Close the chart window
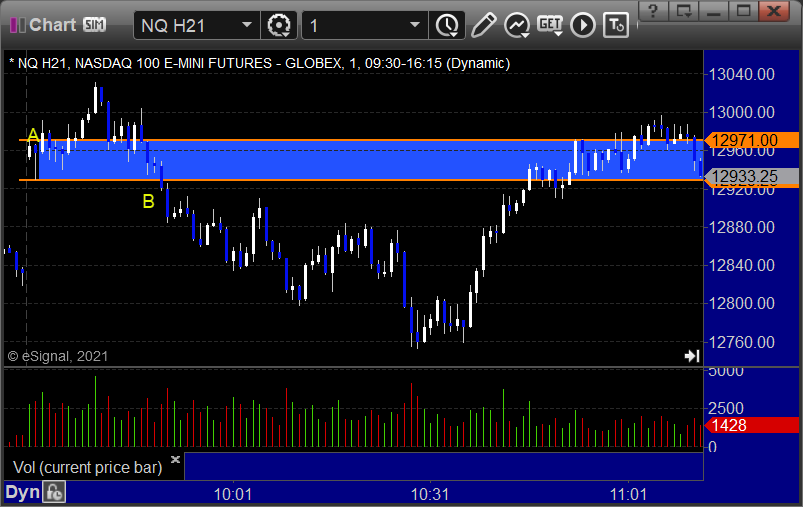Image resolution: width=803 pixels, height=507 pixels. click(x=774, y=10)
